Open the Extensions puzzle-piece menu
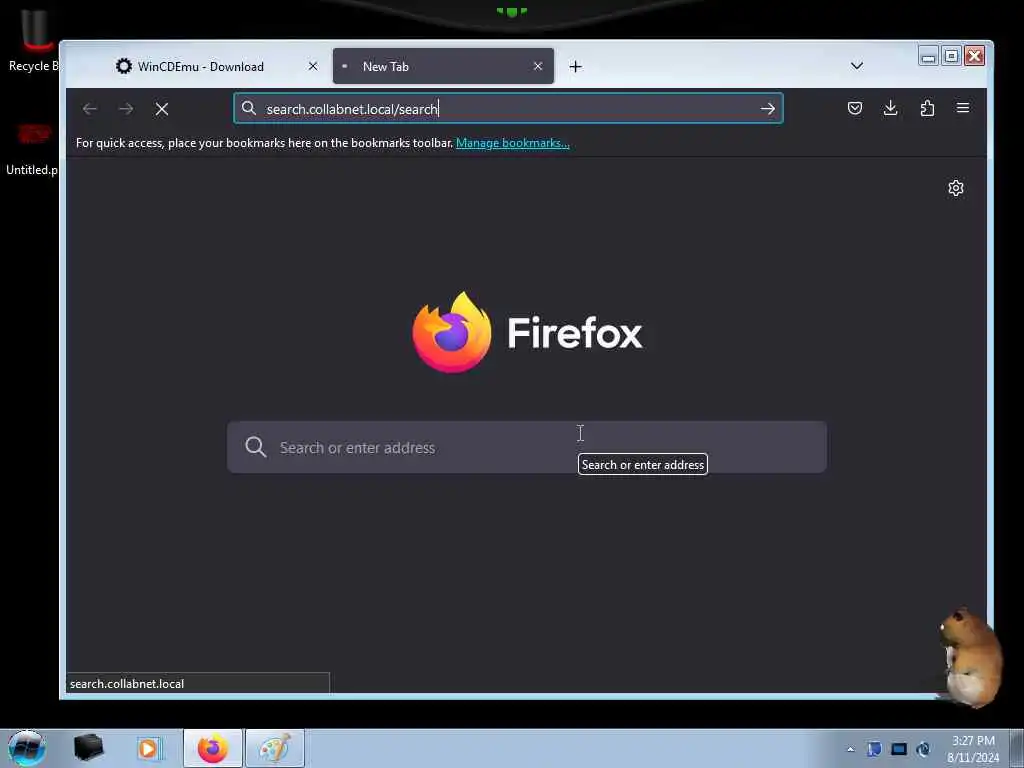 (927, 108)
